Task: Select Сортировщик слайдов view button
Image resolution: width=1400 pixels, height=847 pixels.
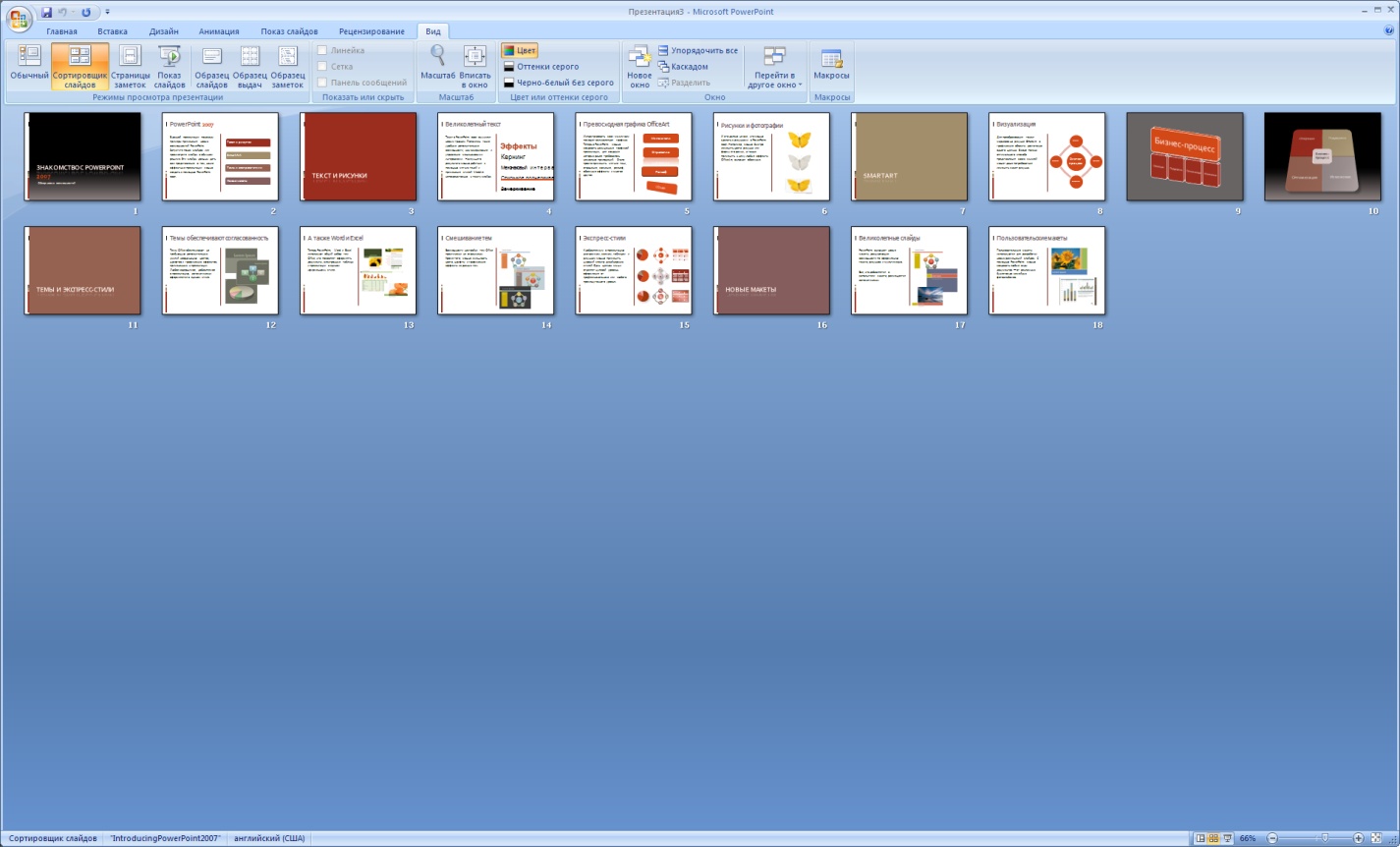Action: (x=80, y=66)
